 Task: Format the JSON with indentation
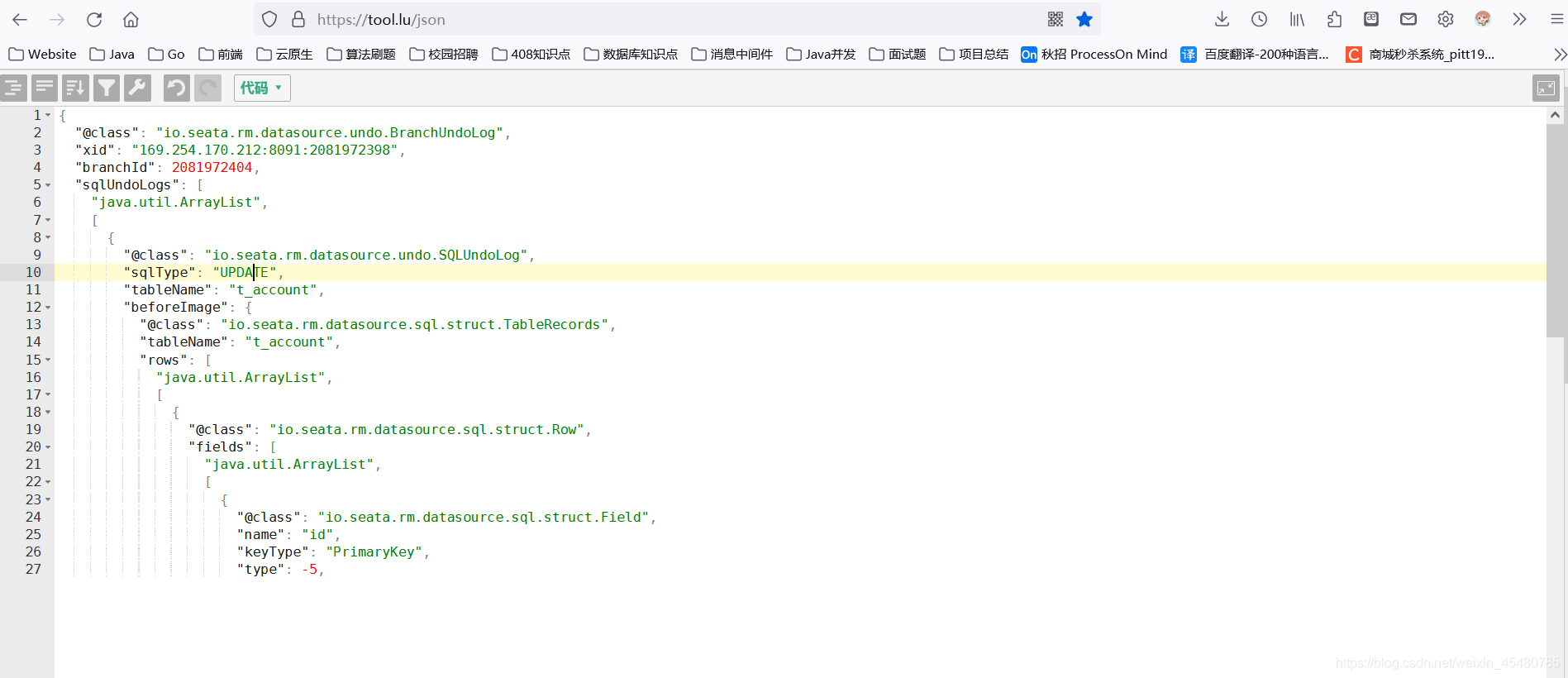[14, 88]
